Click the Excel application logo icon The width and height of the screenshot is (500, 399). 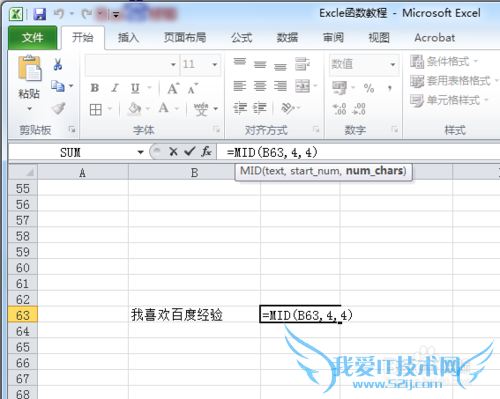16,14
